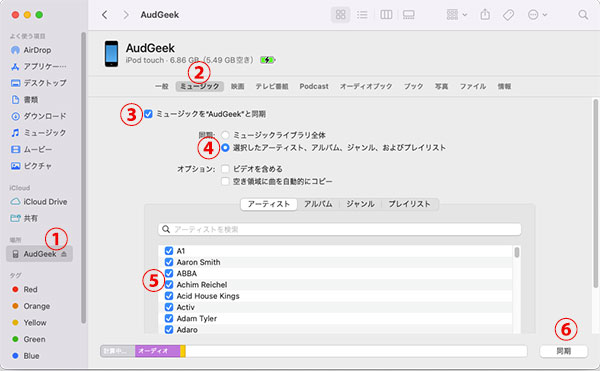Click the Share toolbar icon
Image resolution: width=600 pixels, height=371 pixels.
485,15
